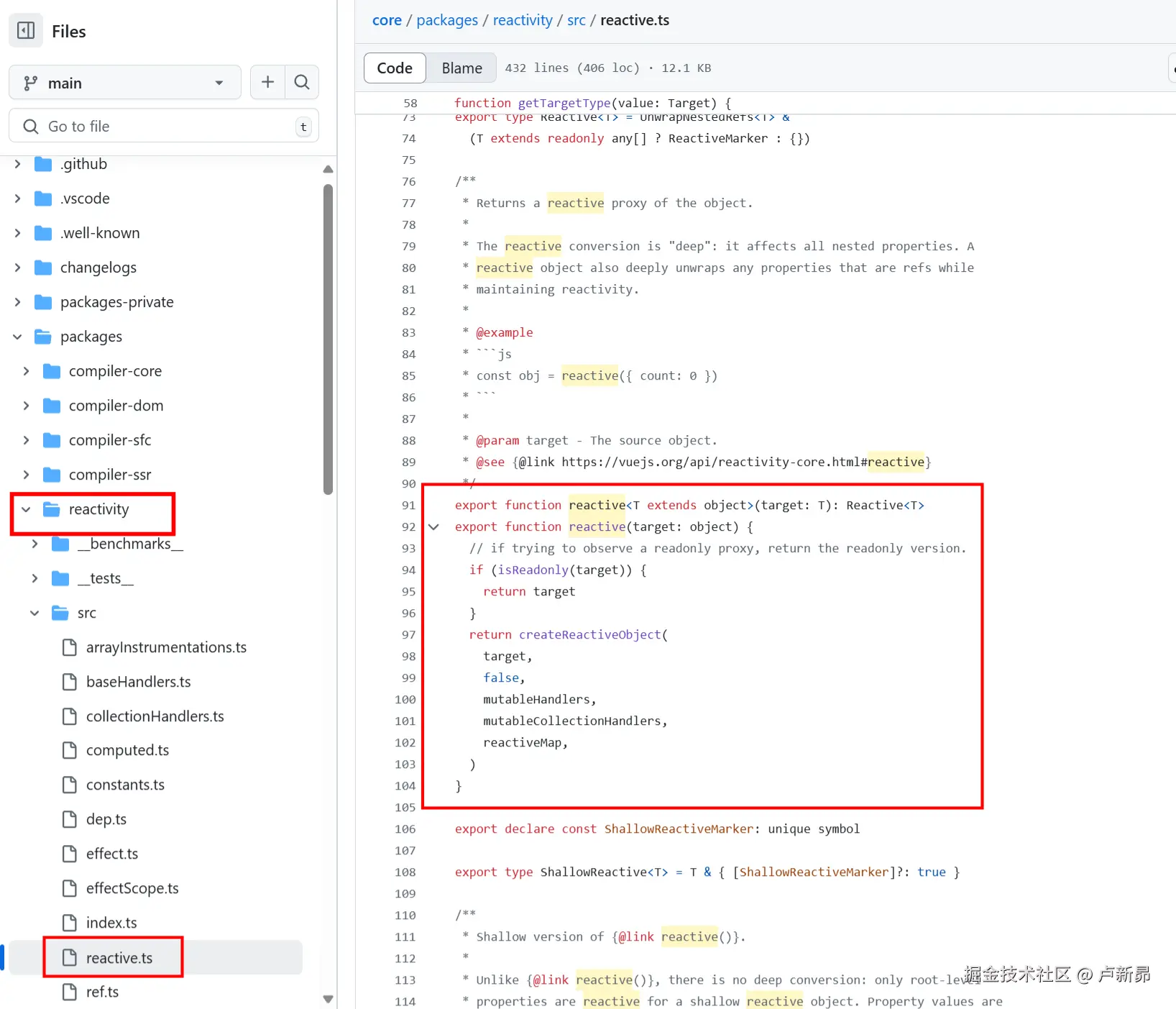1176x1009 pixels.
Task: Click the dep.ts file icon
Action: [70, 819]
